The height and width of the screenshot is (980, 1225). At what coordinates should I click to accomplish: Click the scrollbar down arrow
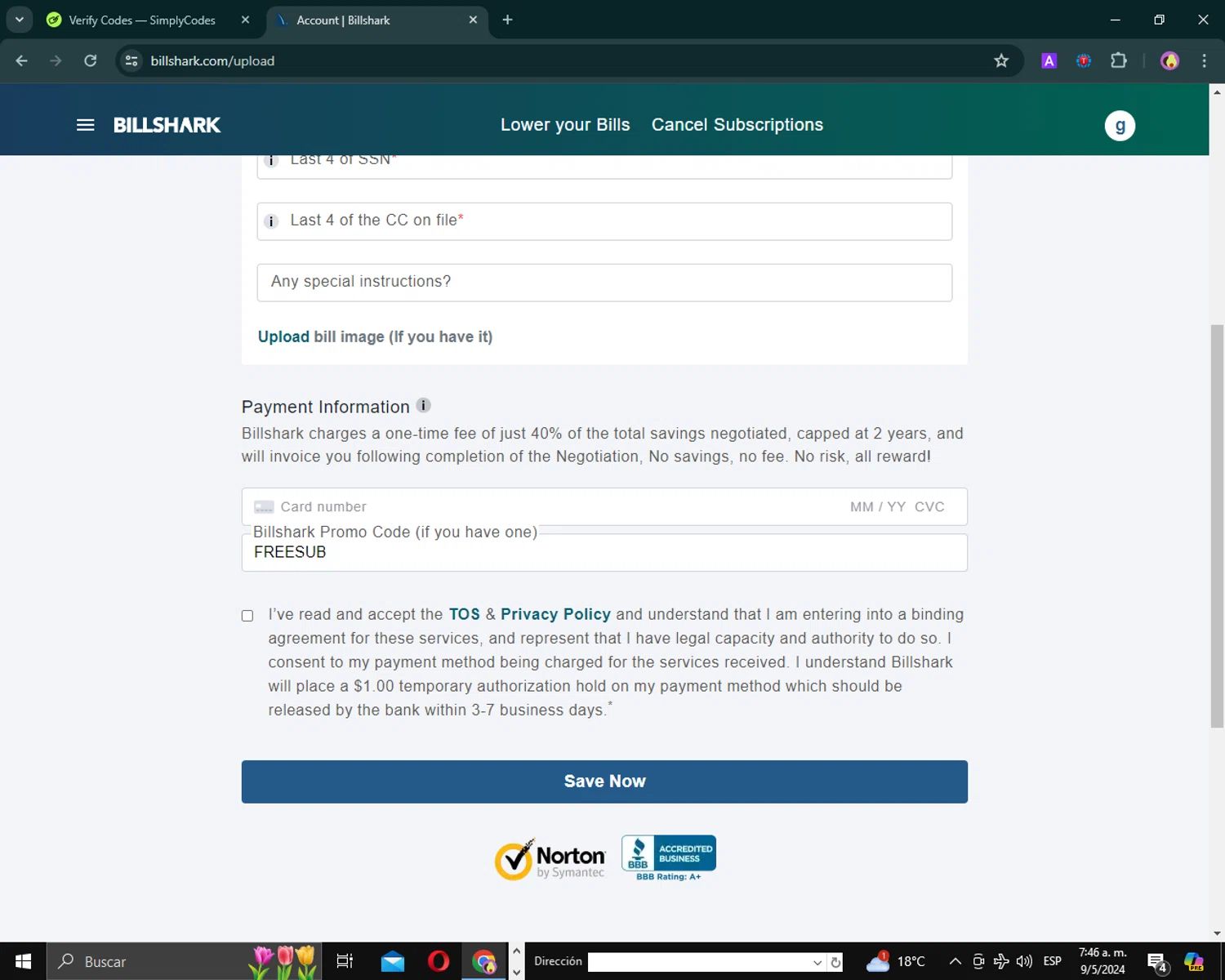[1217, 933]
